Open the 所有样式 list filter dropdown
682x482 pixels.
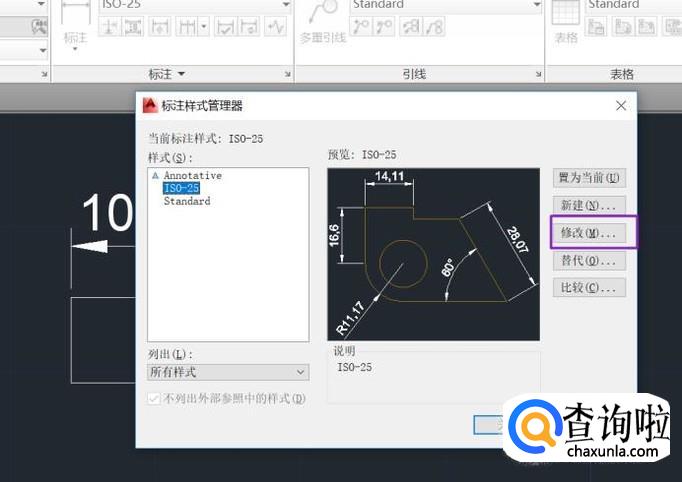tap(228, 372)
